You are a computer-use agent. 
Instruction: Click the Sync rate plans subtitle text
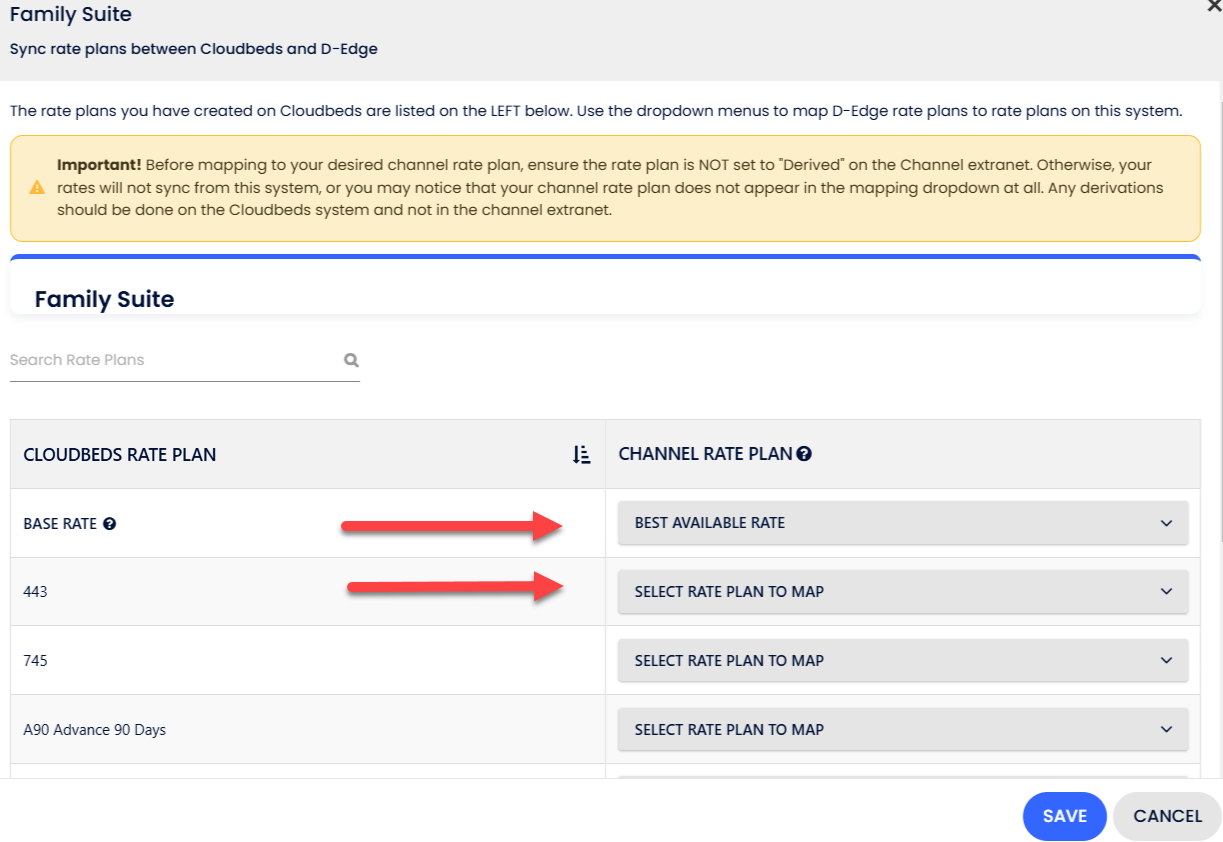pyautogui.click(x=193, y=48)
